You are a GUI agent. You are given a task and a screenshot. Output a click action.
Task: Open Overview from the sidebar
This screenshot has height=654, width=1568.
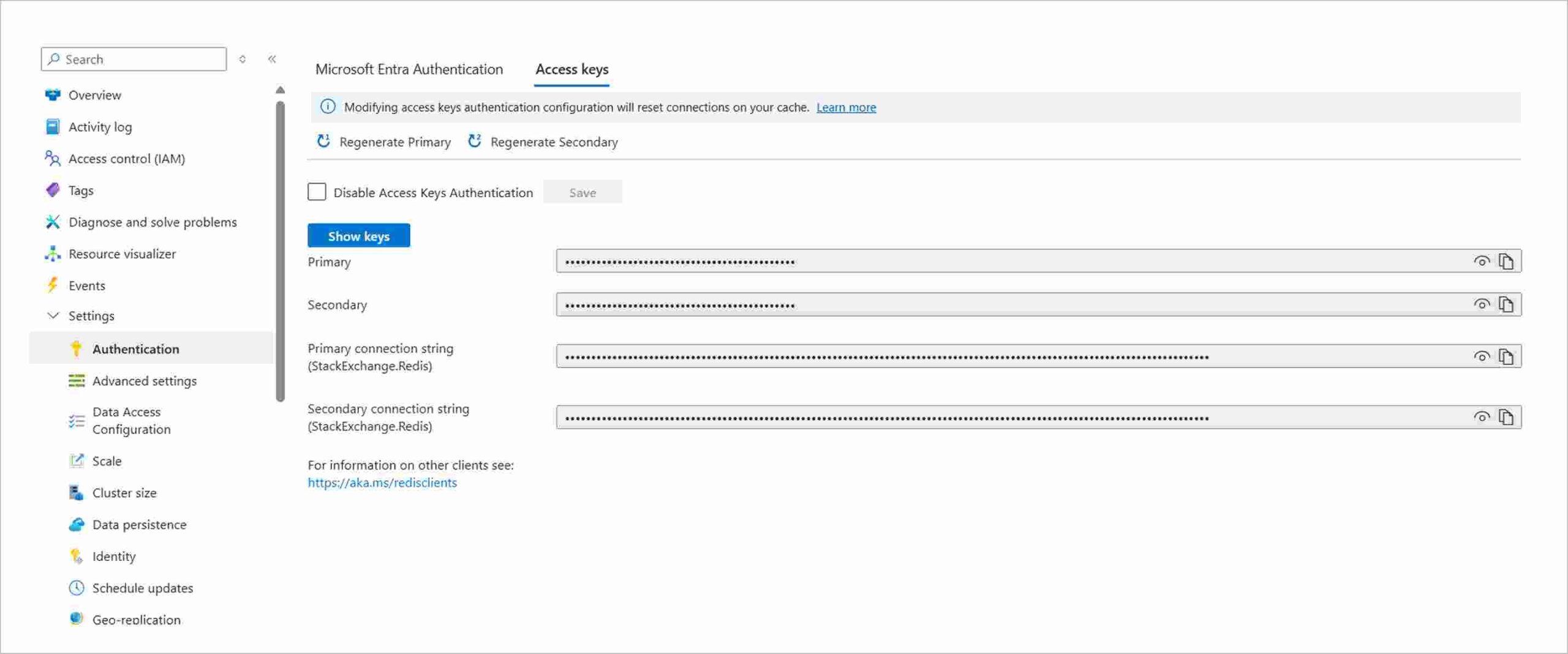[x=94, y=95]
